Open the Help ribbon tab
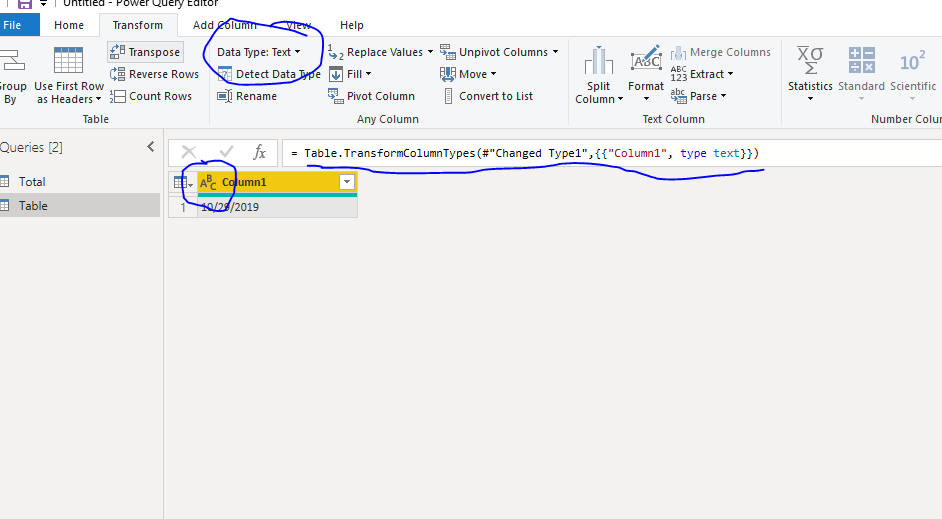The image size is (942, 519). click(351, 25)
